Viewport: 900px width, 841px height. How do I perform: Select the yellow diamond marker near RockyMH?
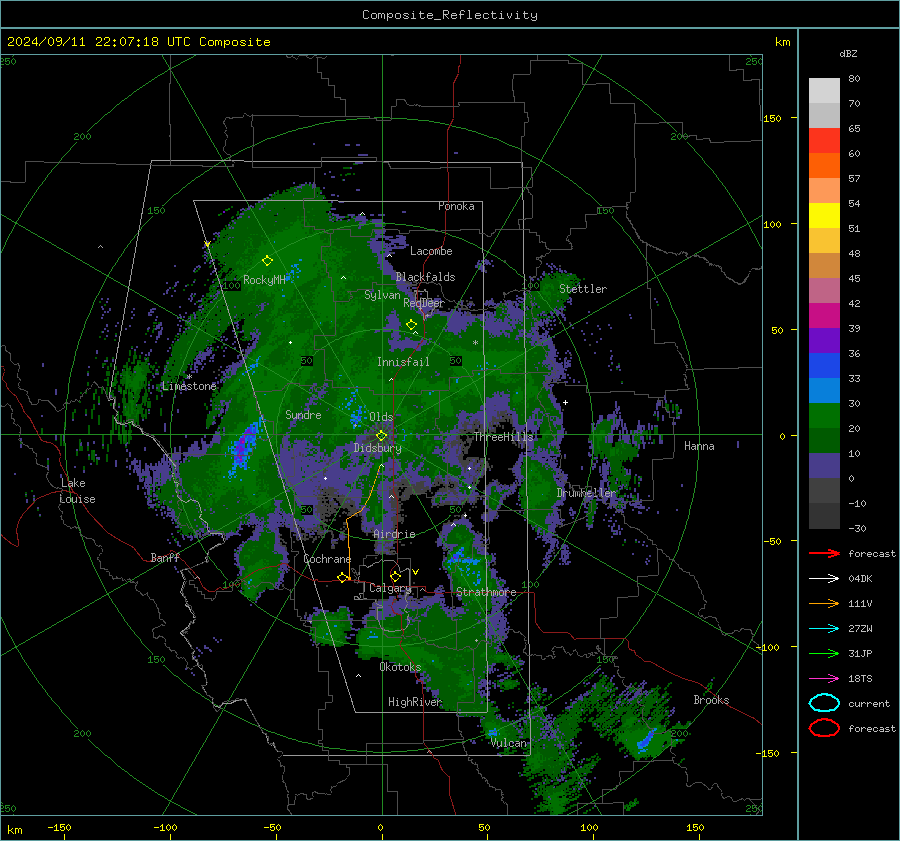pos(267,261)
